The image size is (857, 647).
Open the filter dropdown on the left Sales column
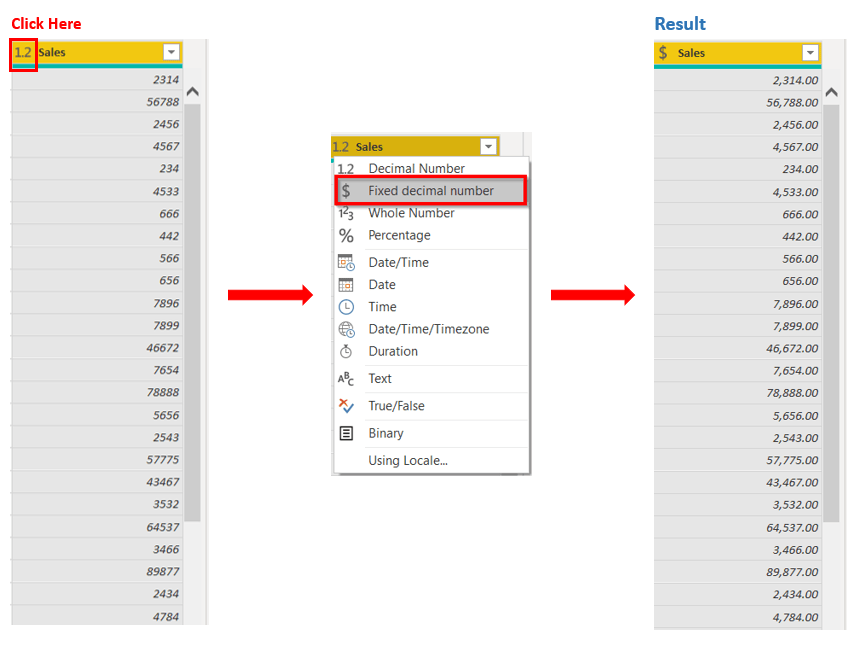pos(170,52)
